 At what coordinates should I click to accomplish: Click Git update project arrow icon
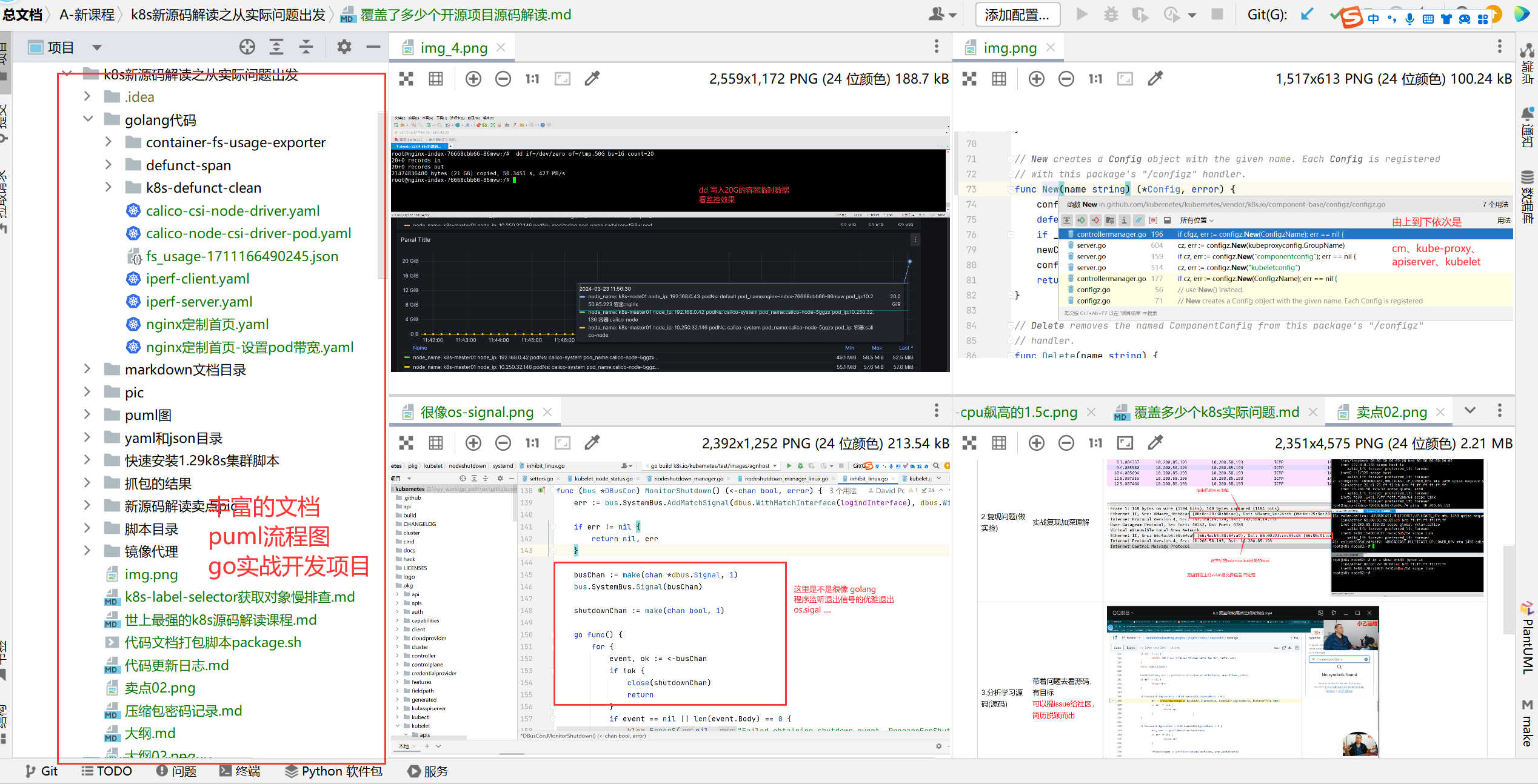pos(1307,15)
